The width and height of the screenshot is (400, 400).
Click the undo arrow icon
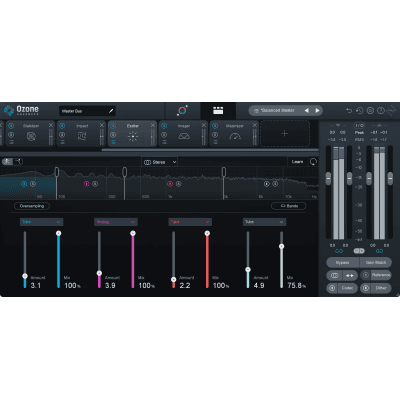click(349, 110)
